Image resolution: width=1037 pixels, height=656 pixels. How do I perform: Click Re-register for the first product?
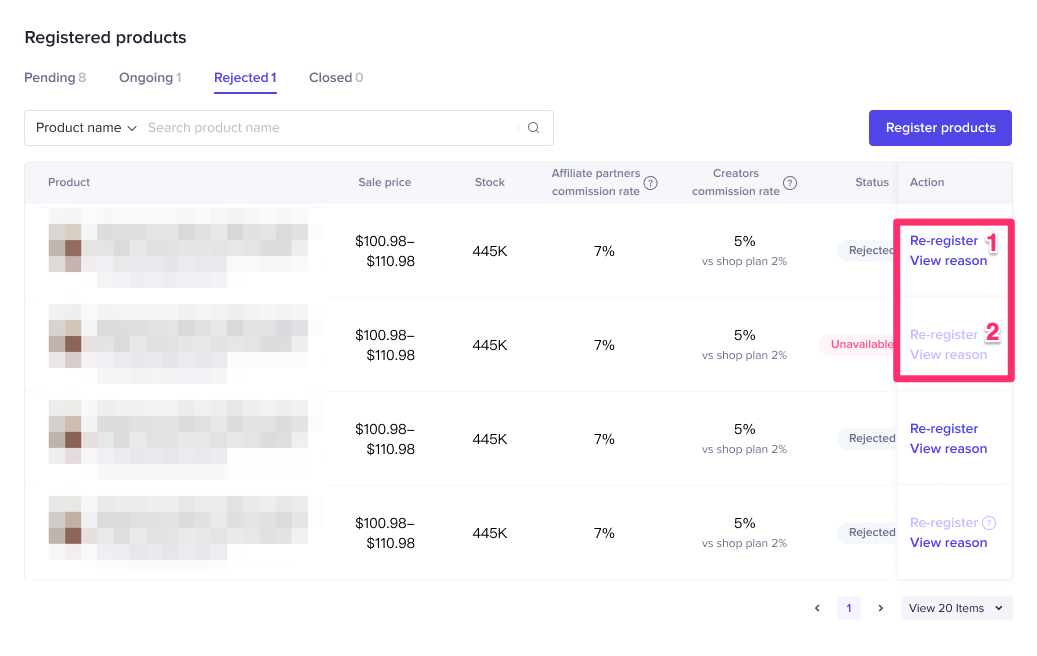(x=944, y=241)
